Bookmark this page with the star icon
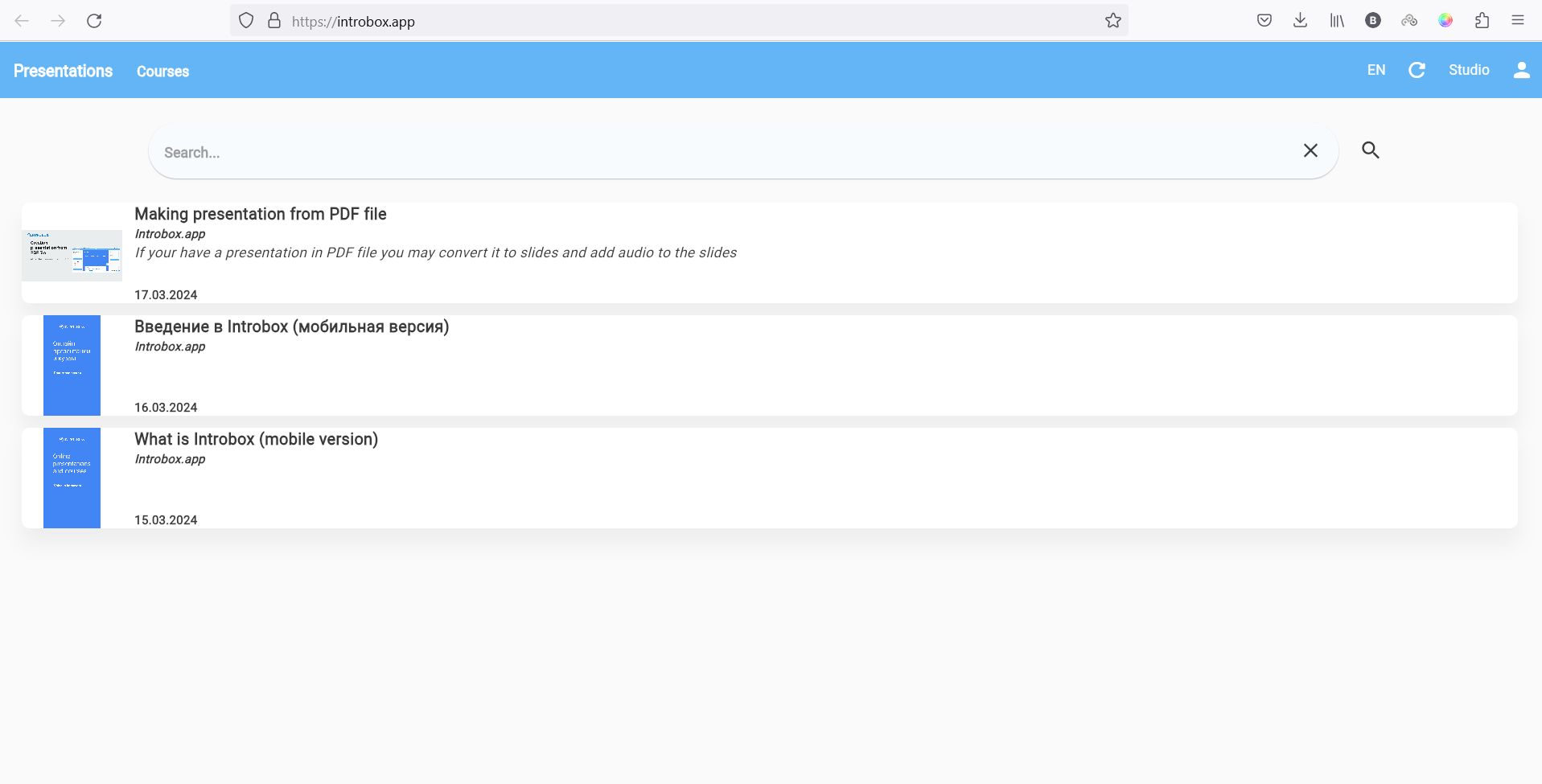The height and width of the screenshot is (784, 1542). point(1113,21)
